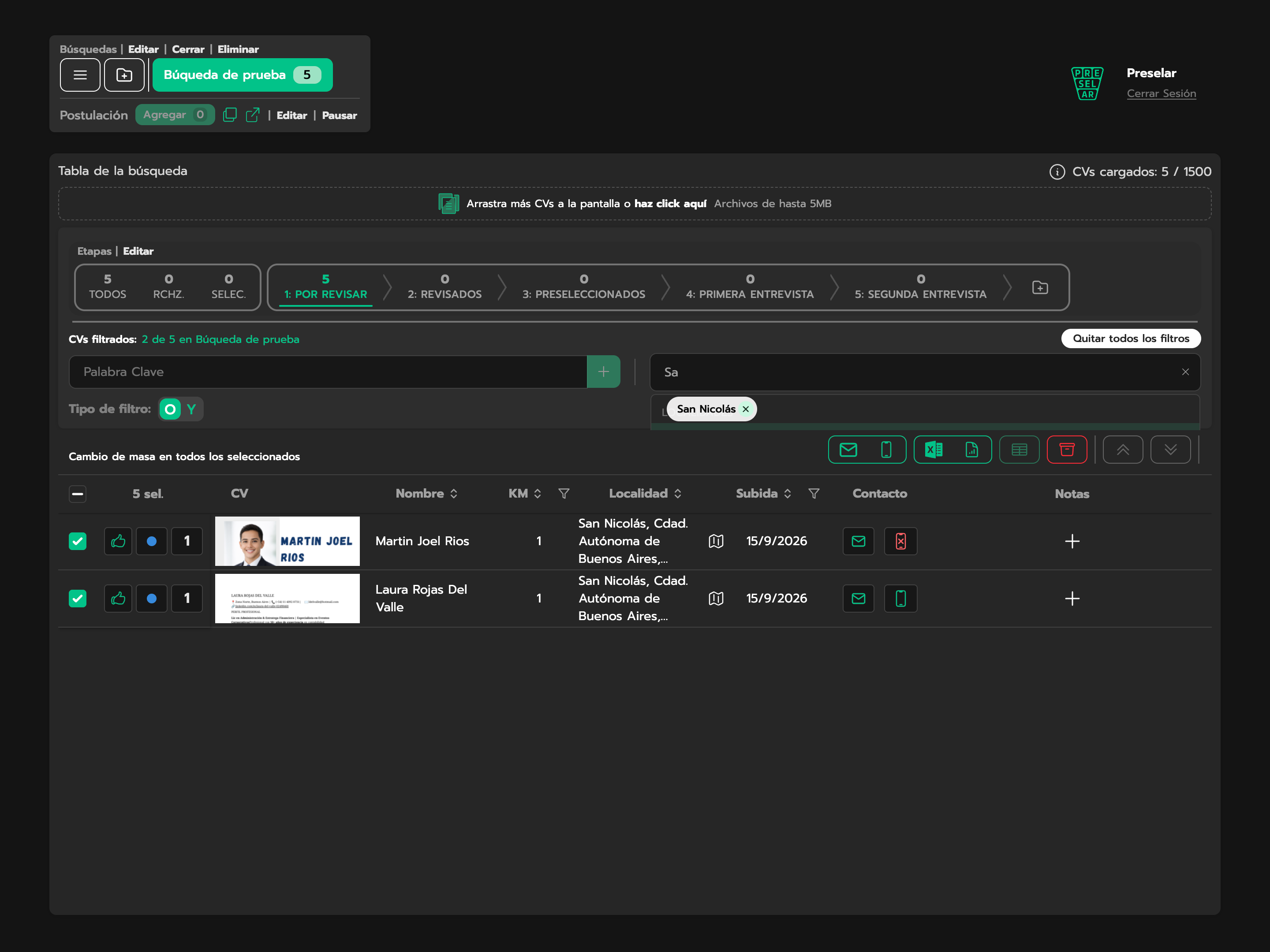Select the 4: PRIMERA ENTREVISTA stage tab
Image resolution: width=1270 pixels, height=952 pixels.
pos(750,287)
